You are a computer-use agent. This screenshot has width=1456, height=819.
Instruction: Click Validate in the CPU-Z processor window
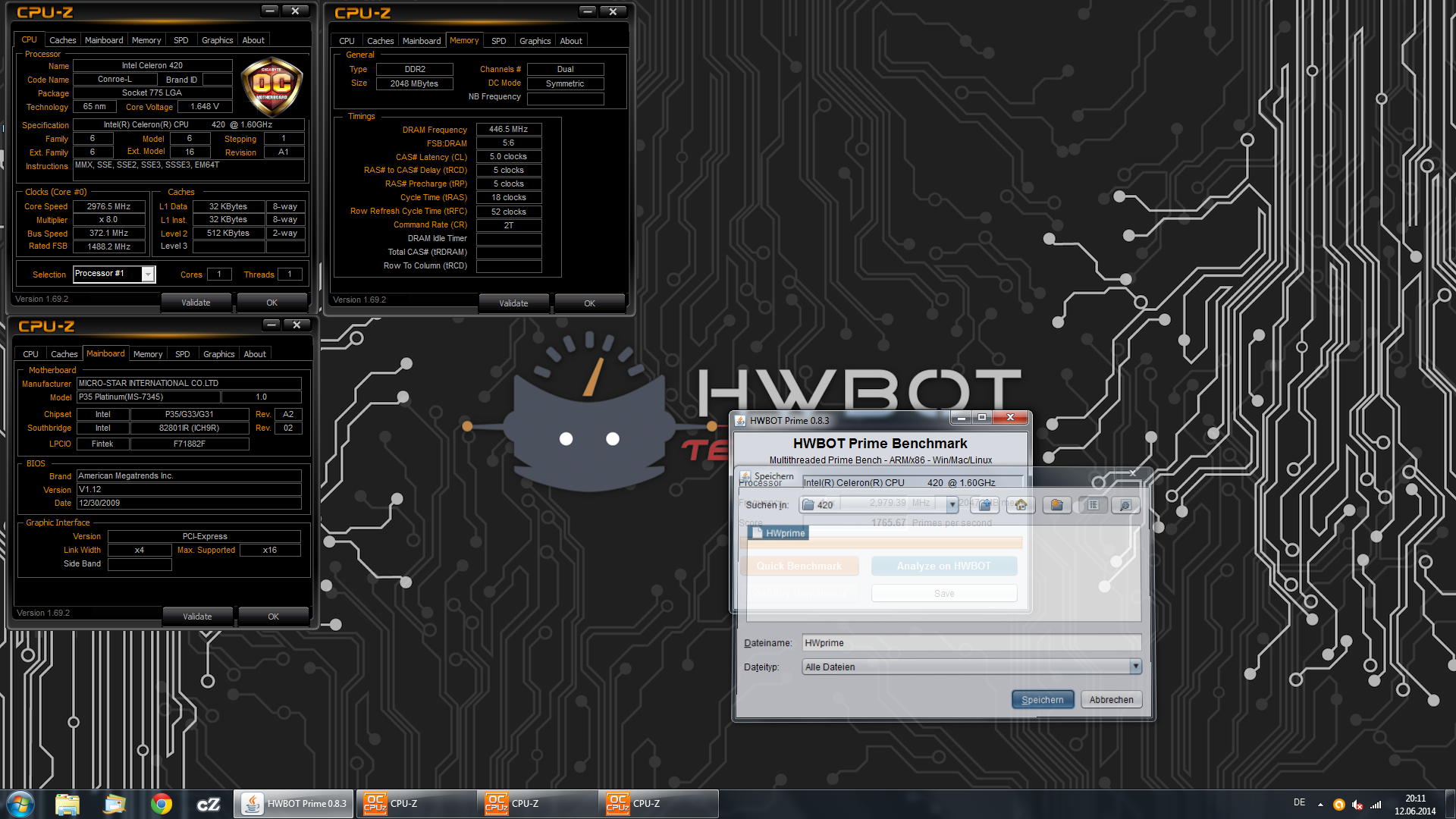pos(196,303)
